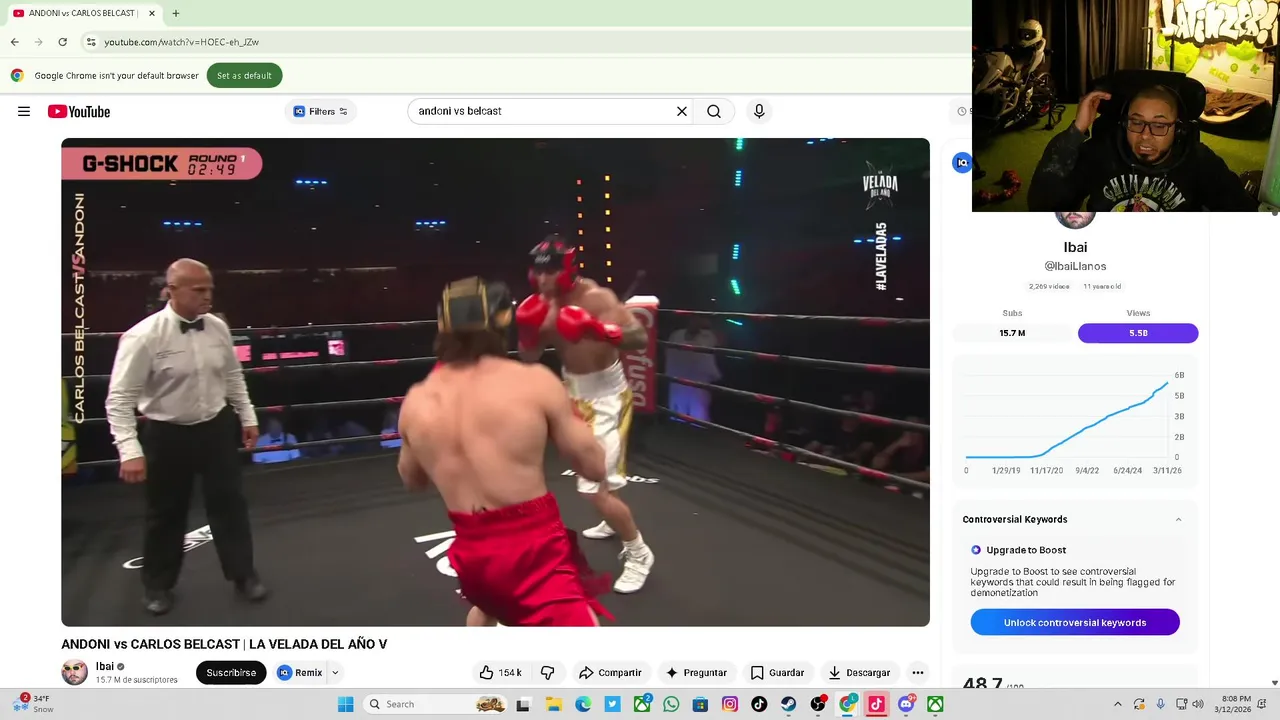
Task: Click the Ibai channel avatar below the video
Action: coord(74,672)
